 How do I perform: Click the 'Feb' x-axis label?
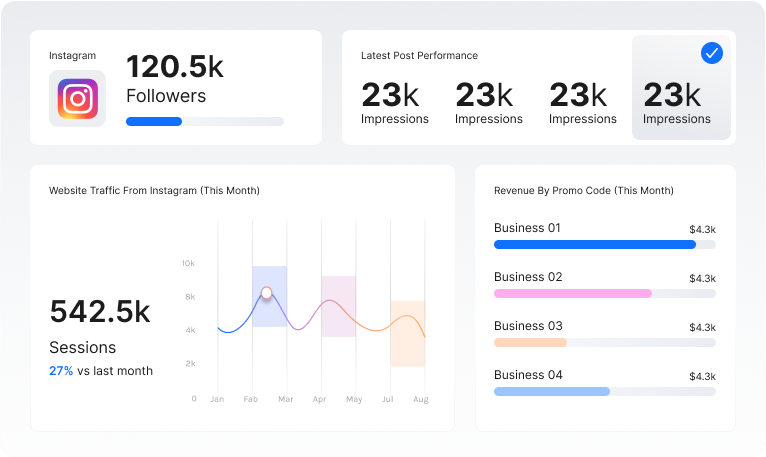coord(251,399)
